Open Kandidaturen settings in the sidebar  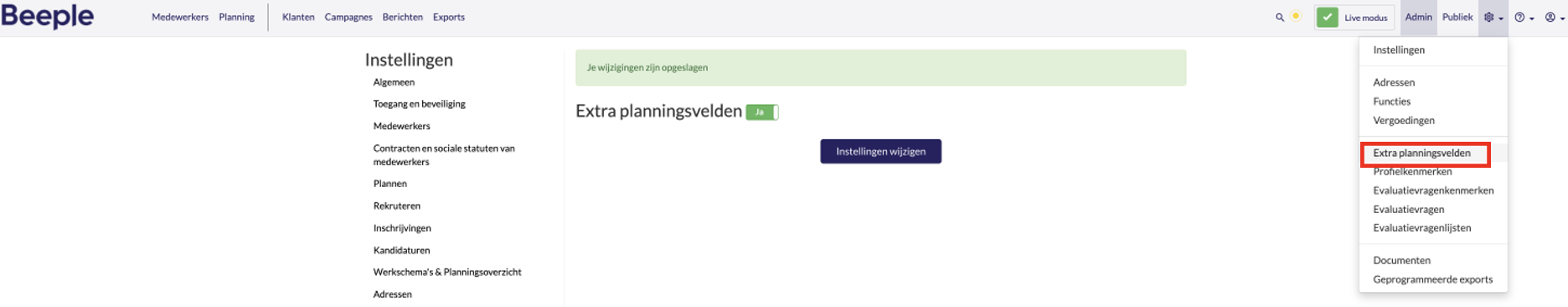(401, 250)
